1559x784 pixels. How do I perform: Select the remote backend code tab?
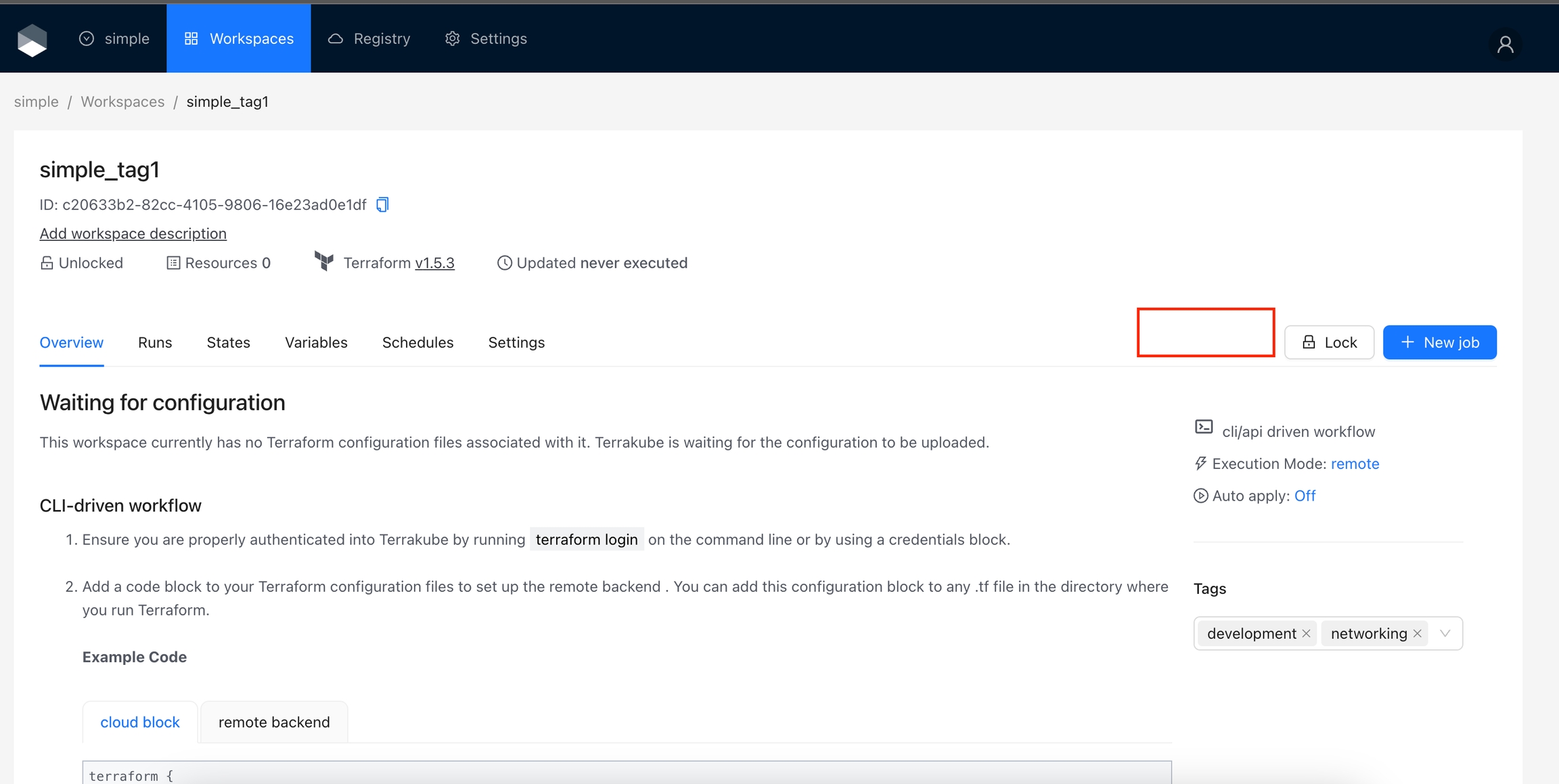(274, 722)
